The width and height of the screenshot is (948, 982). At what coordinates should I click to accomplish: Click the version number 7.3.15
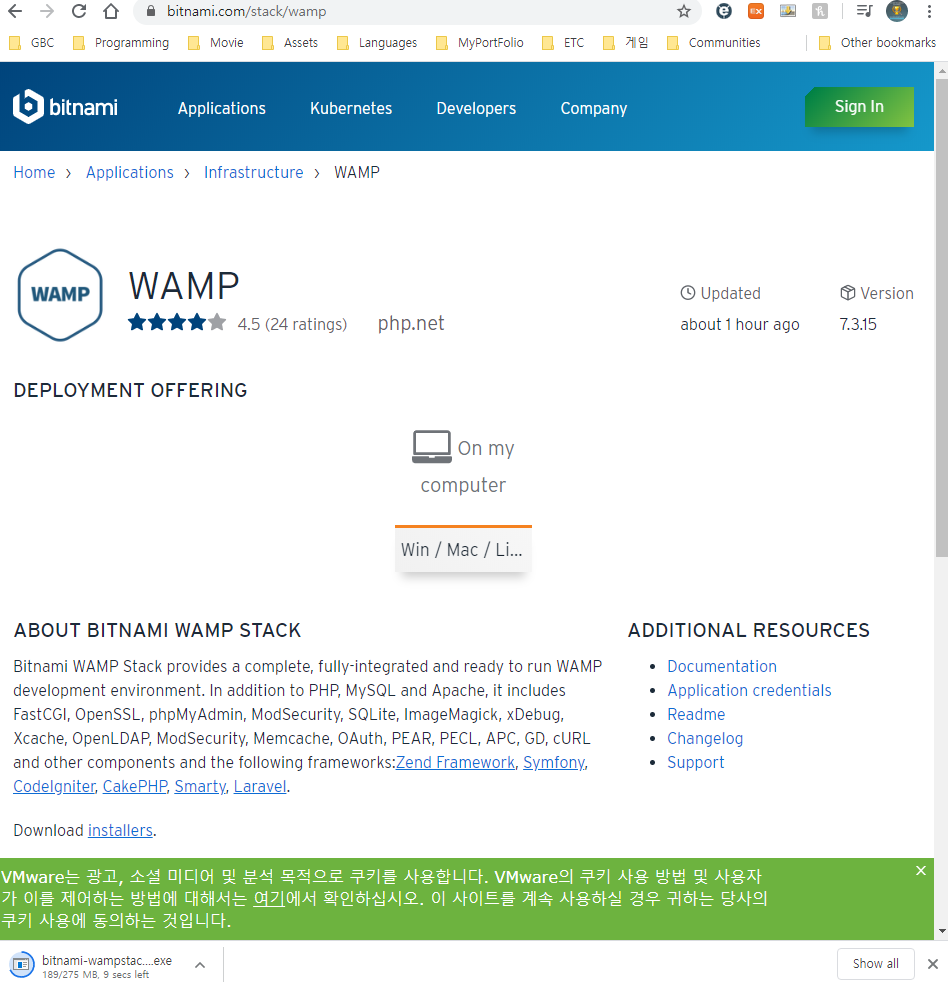click(858, 324)
